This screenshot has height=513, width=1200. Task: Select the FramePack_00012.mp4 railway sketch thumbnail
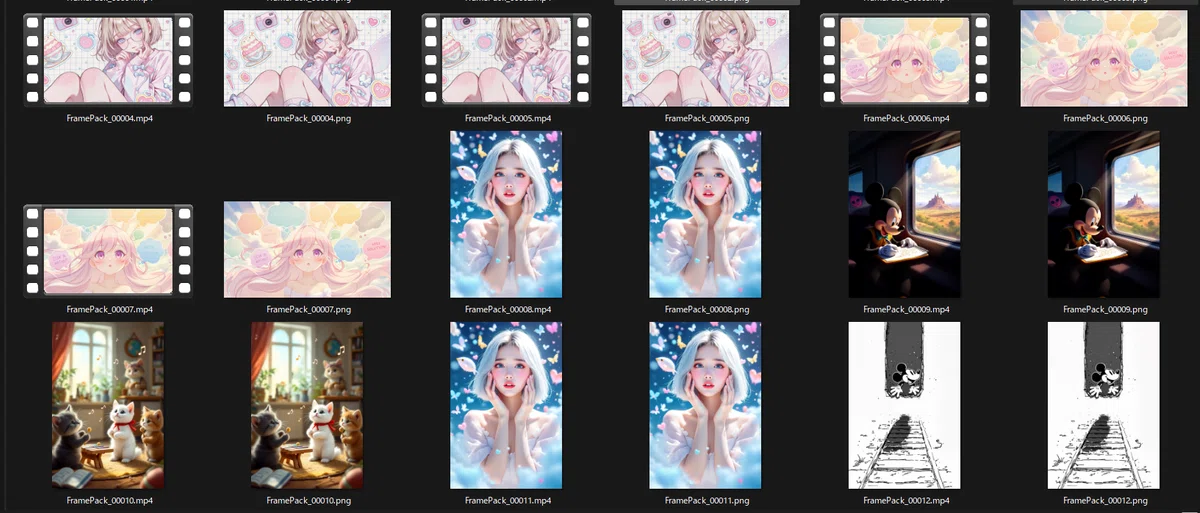click(904, 405)
